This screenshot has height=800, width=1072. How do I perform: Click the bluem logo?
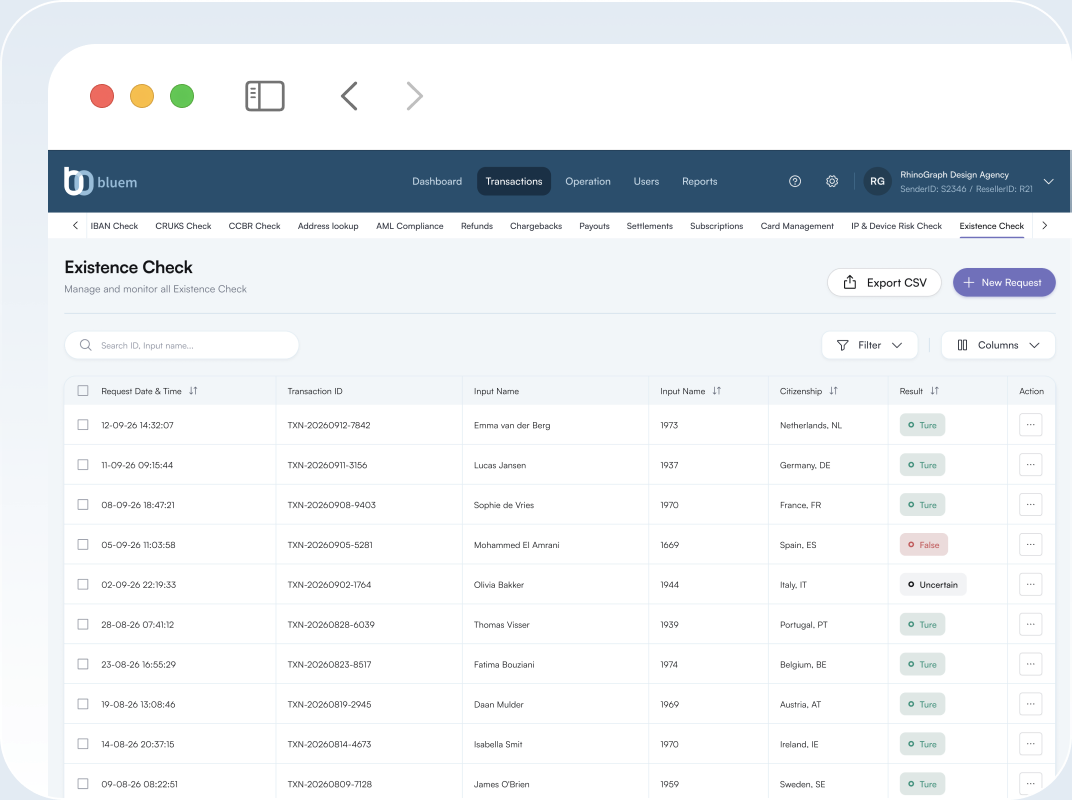click(100, 181)
